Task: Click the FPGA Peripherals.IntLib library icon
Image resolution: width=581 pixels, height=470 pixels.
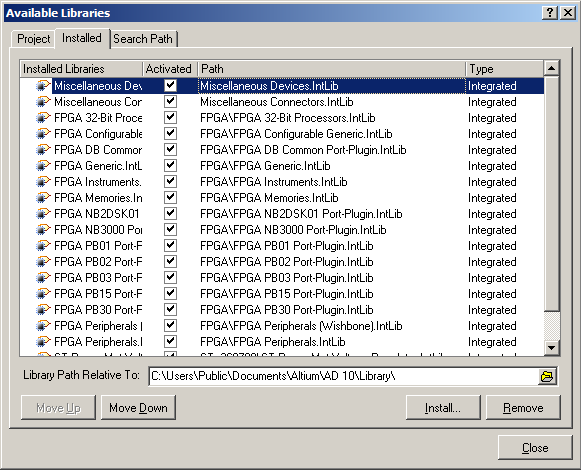Action: pyautogui.click(x=43, y=342)
